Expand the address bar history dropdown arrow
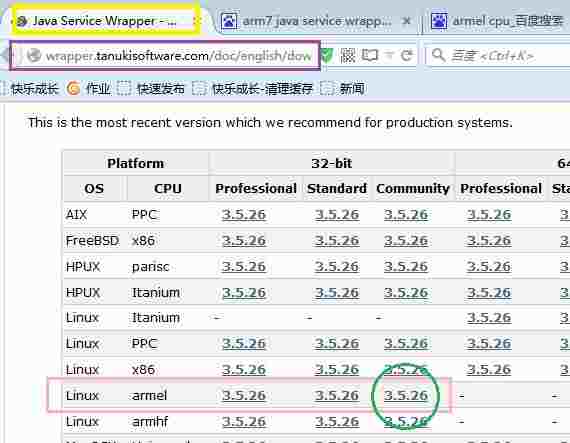 [389, 56]
